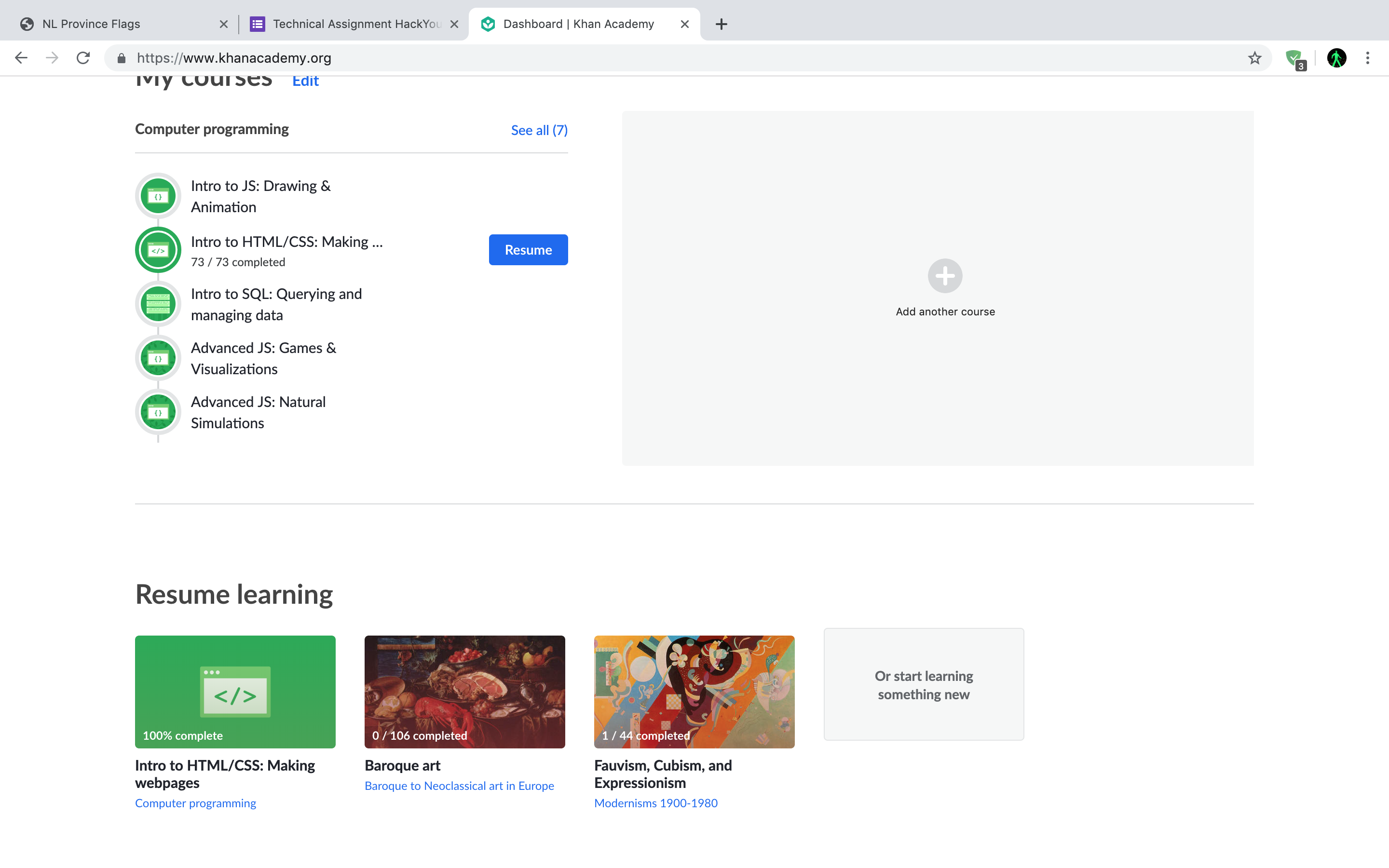Open the Fauvism Cubism painting thumbnail
Screen dimensions: 1389x868
(694, 692)
